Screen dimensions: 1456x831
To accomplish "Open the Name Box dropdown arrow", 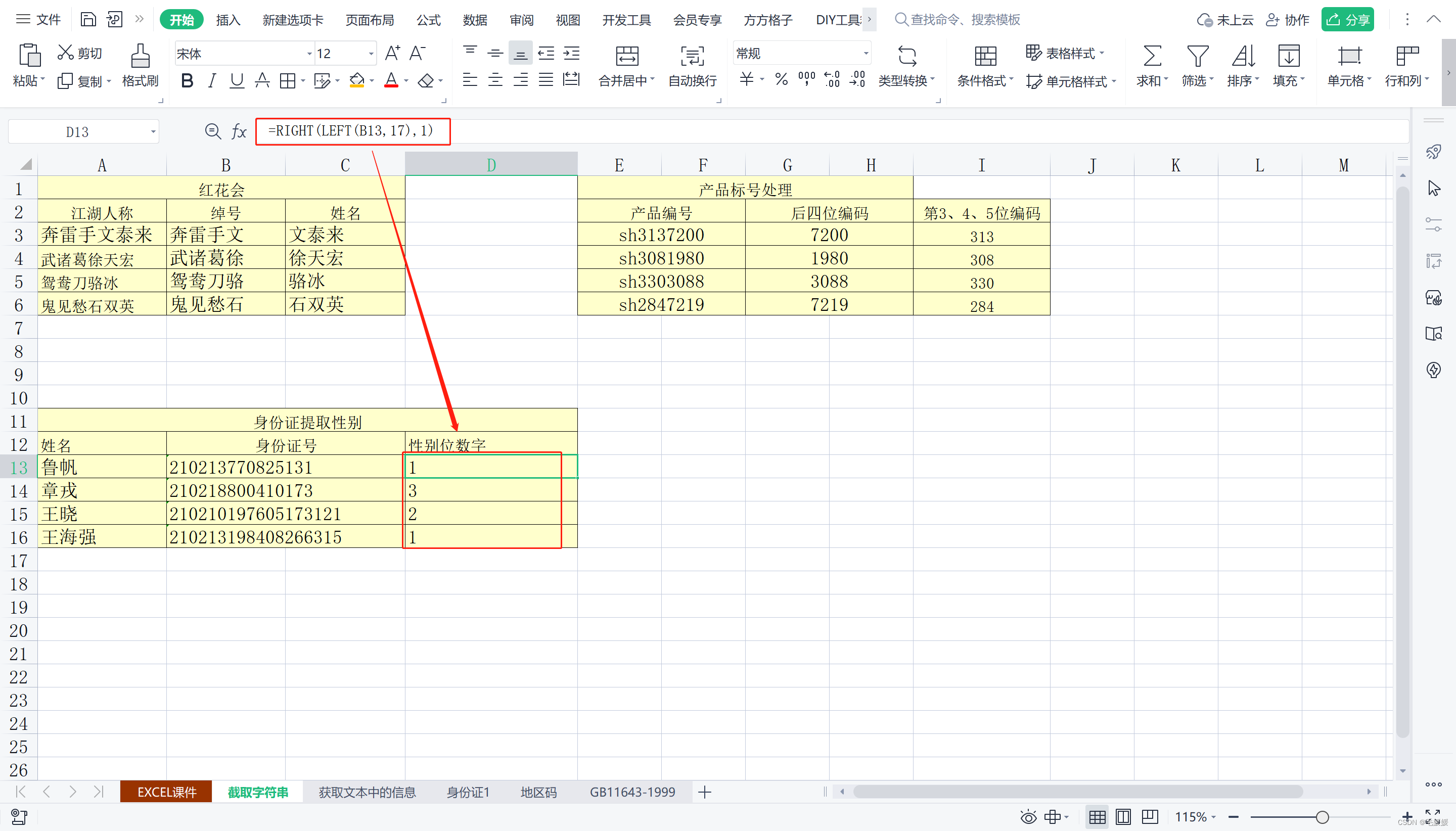I will (x=153, y=132).
